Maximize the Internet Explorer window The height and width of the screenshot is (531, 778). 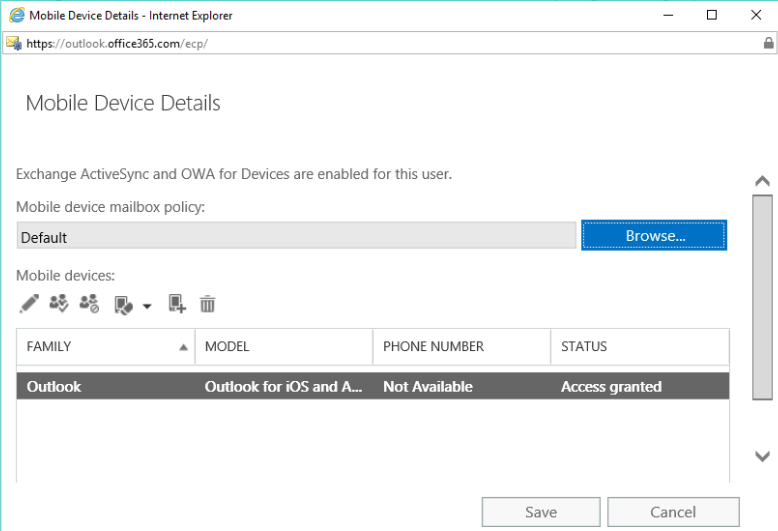(712, 15)
